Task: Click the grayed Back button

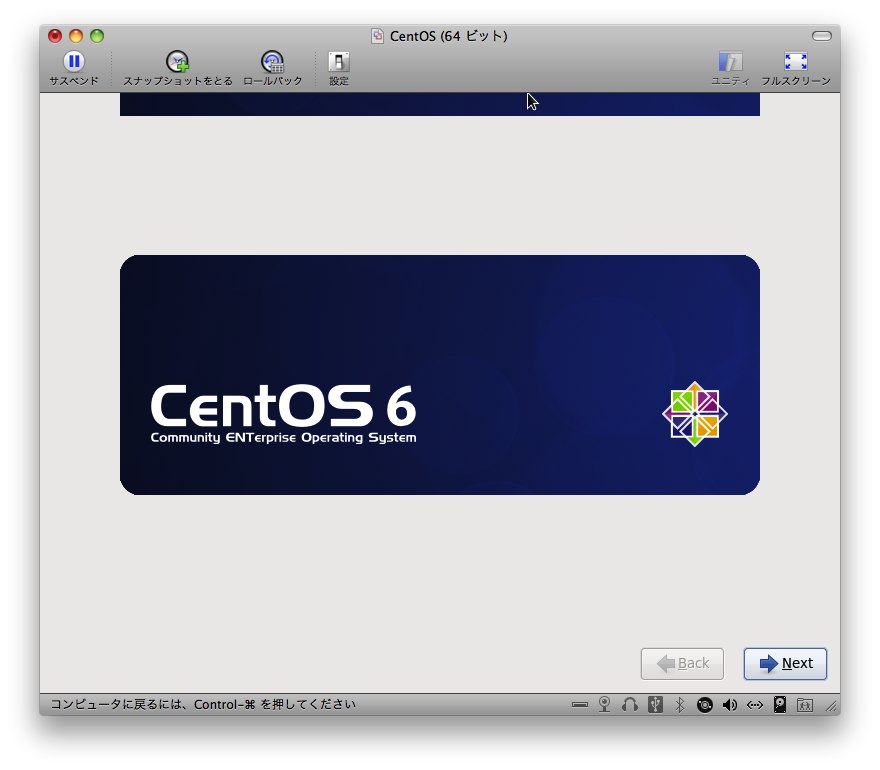Action: (x=682, y=663)
